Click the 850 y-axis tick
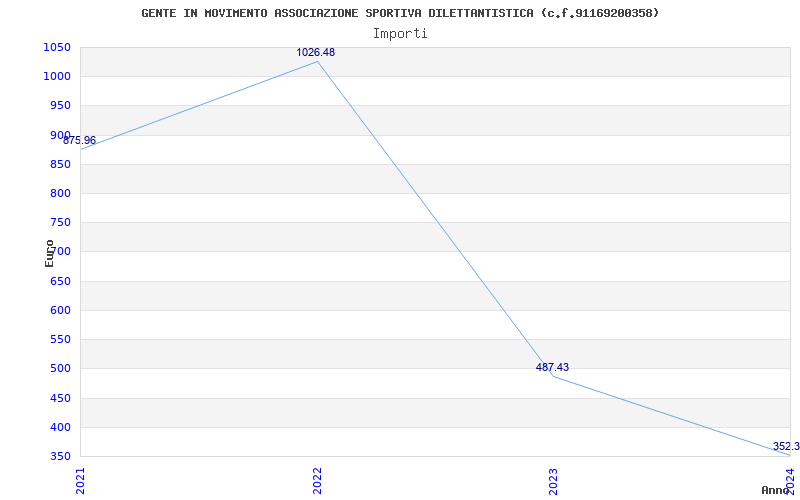 click(x=60, y=164)
